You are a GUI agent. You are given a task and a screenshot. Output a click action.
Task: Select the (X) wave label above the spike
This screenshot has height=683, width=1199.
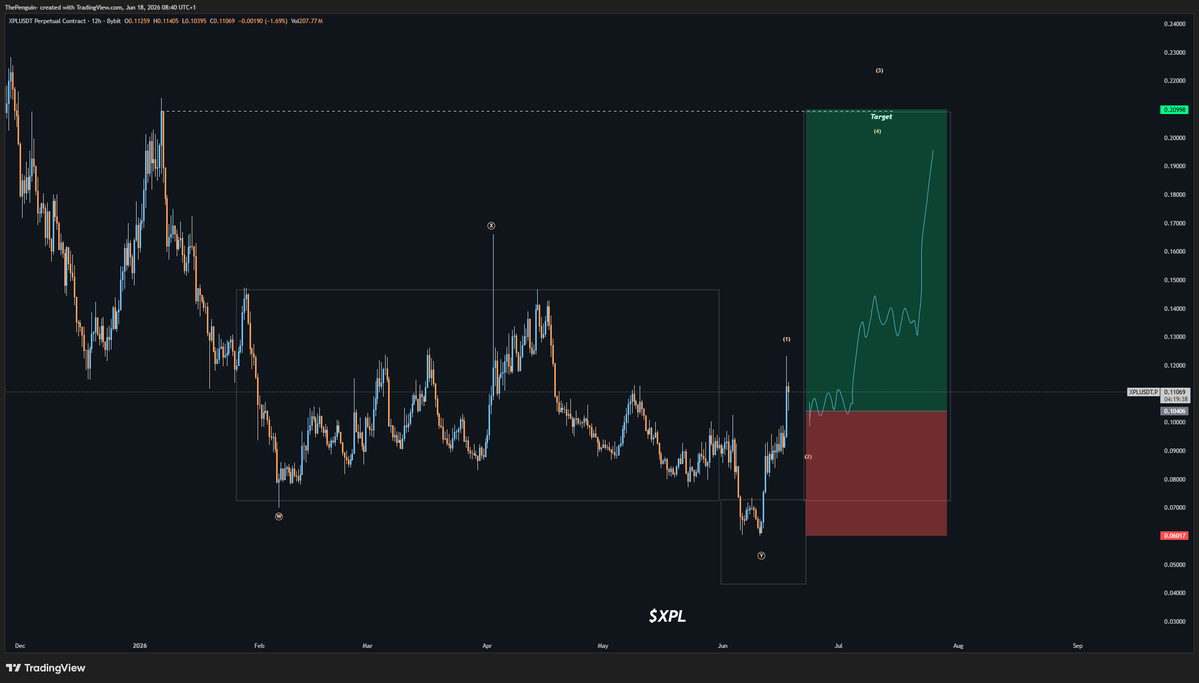click(x=492, y=226)
